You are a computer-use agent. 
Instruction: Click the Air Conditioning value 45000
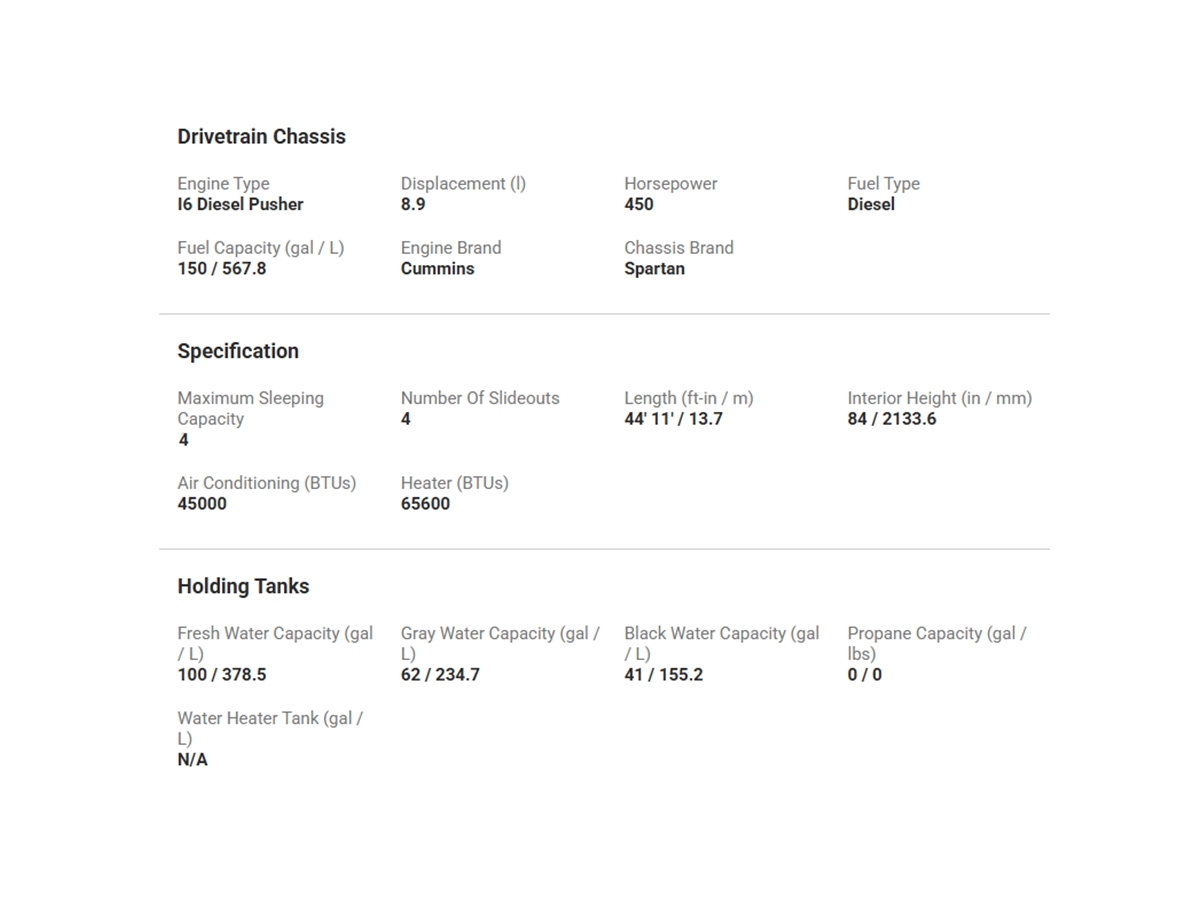(x=202, y=504)
